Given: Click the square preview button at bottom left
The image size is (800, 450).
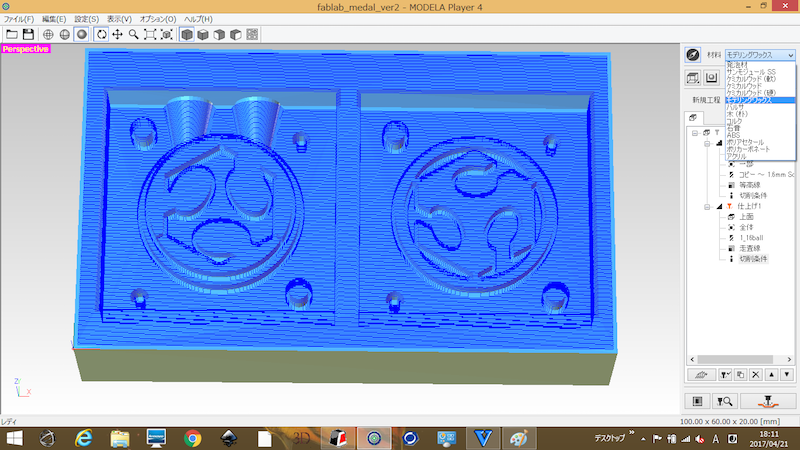Looking at the screenshot, I should 697,401.
